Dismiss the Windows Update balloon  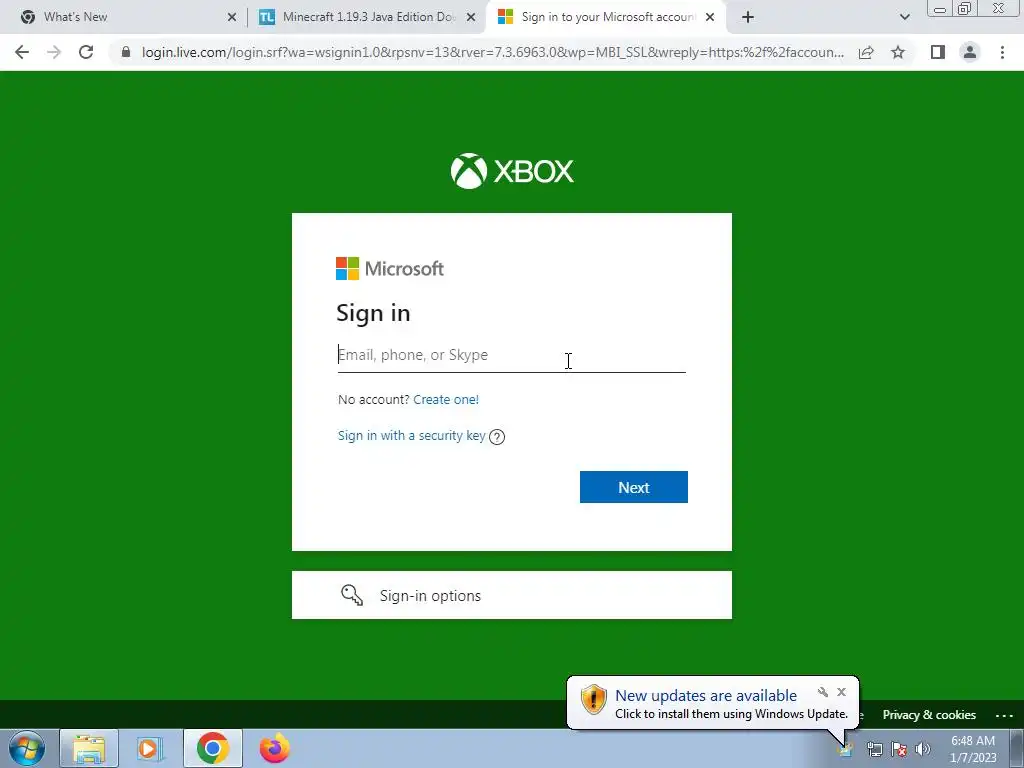pos(842,692)
